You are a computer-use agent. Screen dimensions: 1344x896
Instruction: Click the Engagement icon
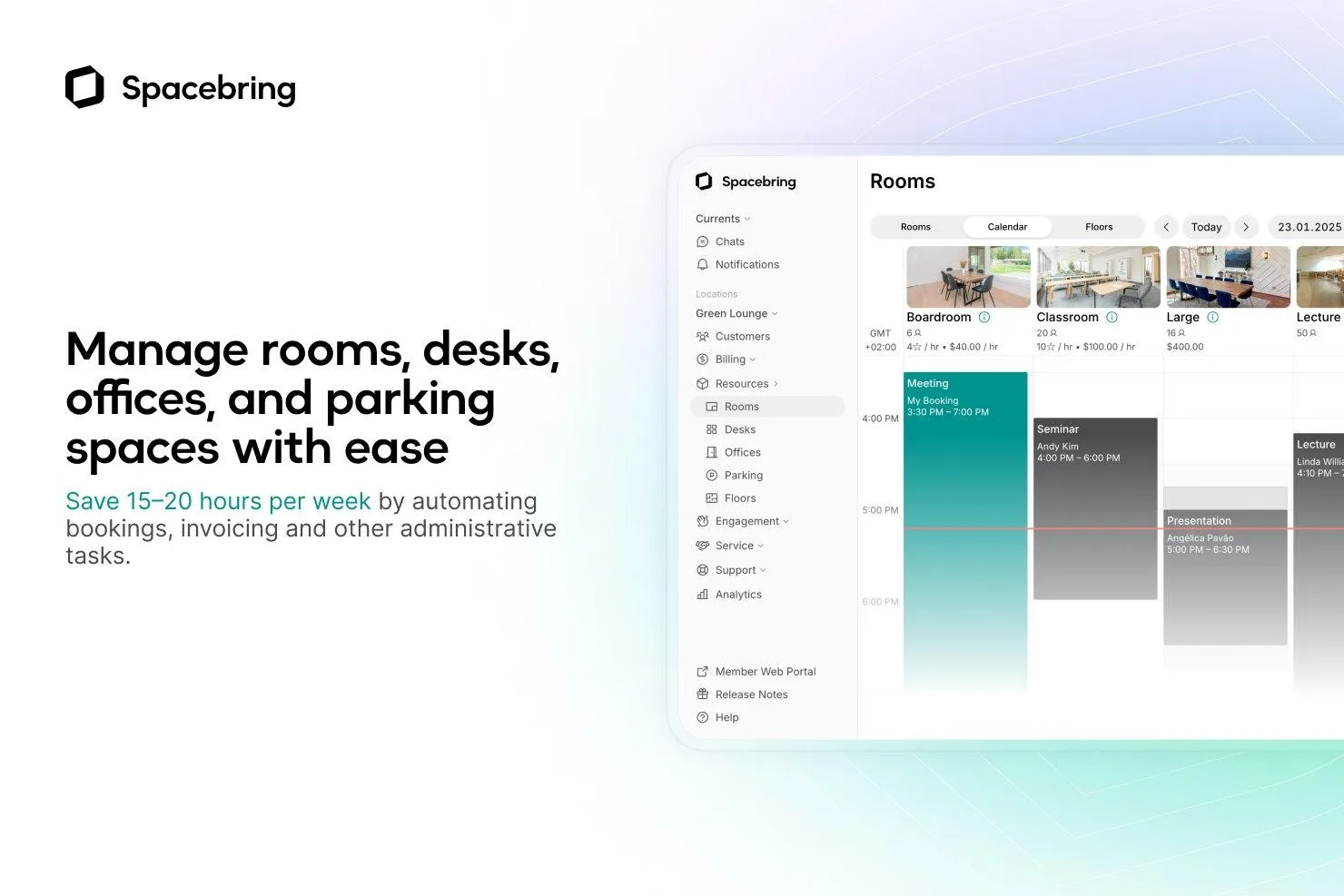pos(702,521)
